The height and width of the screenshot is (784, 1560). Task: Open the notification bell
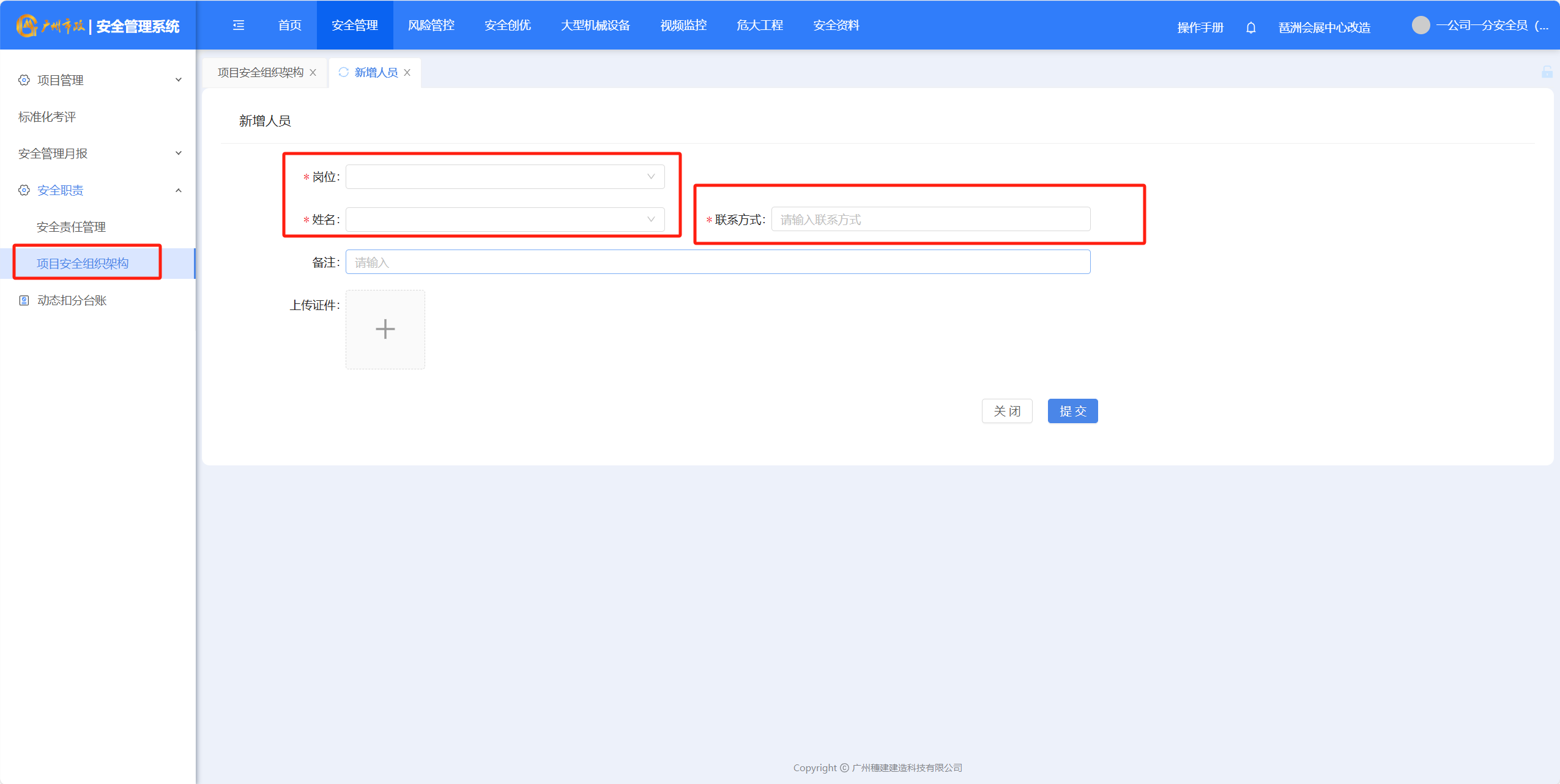1250,28
